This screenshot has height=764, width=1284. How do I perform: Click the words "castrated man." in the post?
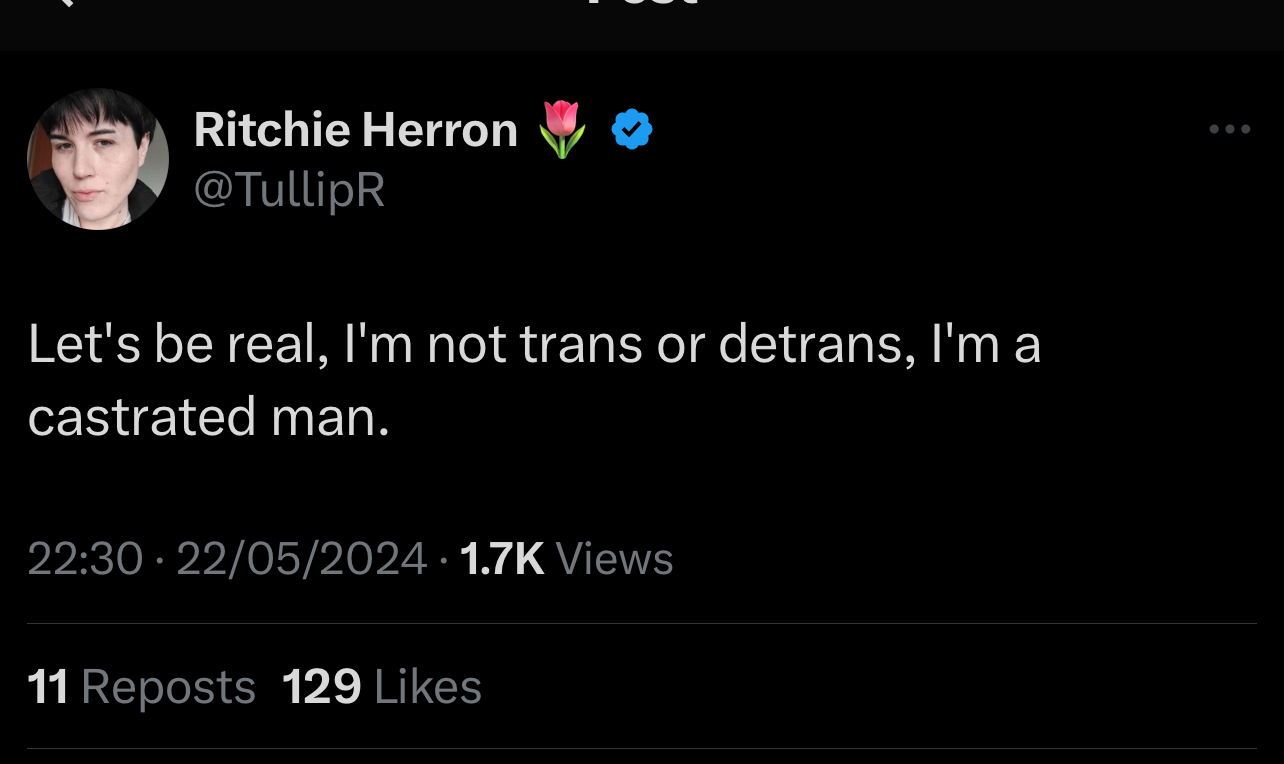pos(208,416)
